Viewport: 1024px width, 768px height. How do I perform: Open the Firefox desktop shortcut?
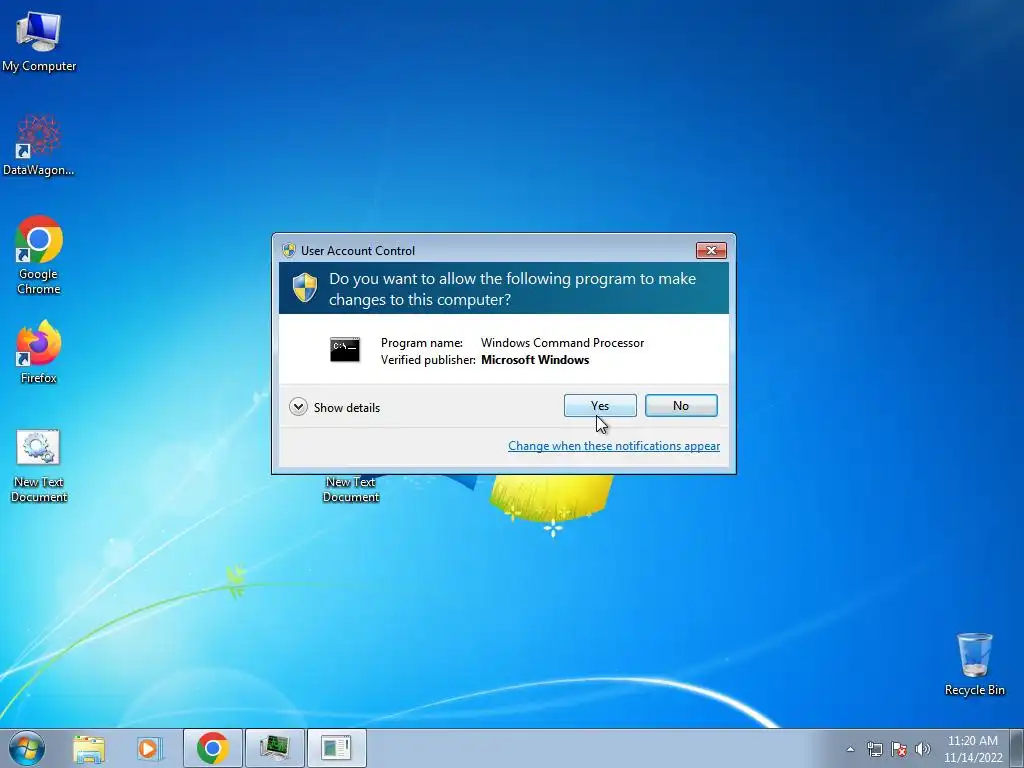click(39, 351)
